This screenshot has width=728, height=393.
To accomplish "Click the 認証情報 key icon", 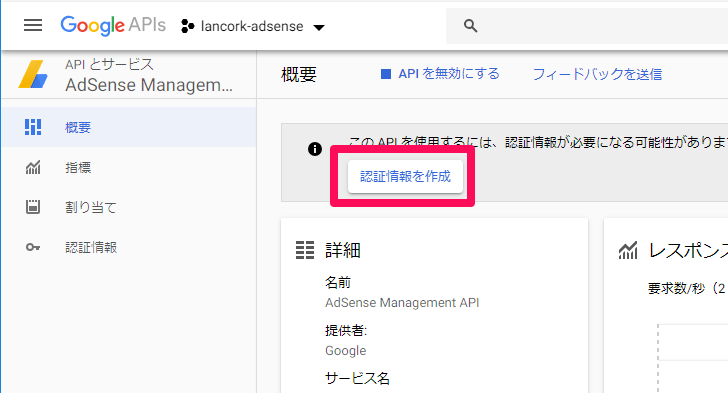I will pos(33,248).
